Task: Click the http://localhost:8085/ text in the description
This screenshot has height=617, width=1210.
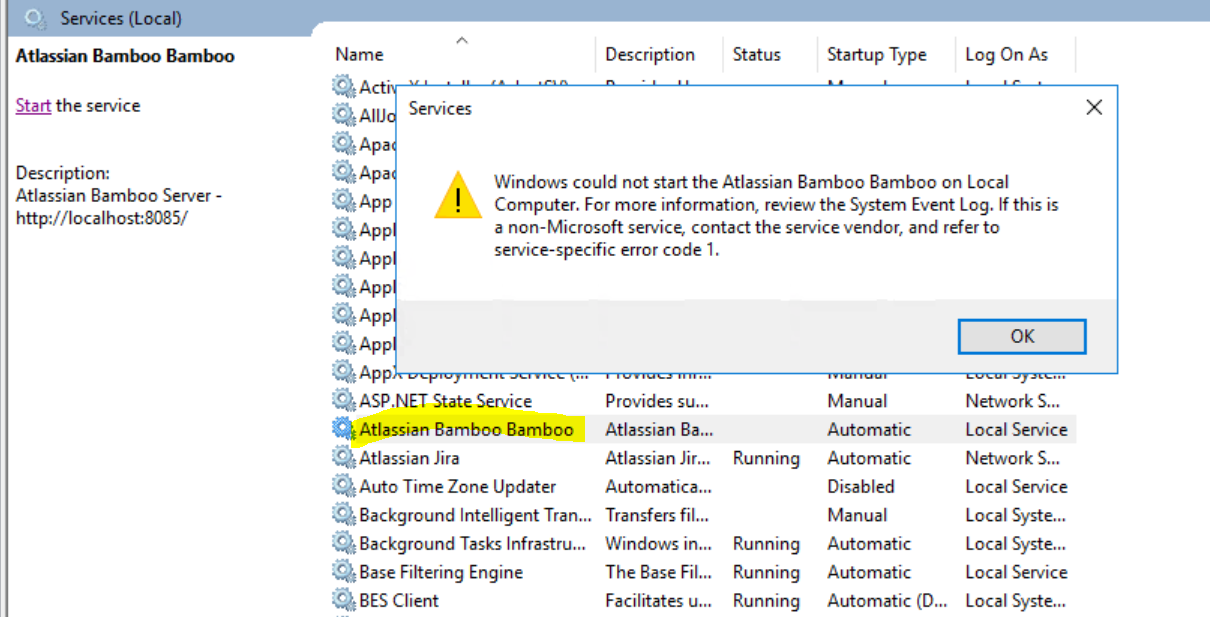Action: (102, 217)
